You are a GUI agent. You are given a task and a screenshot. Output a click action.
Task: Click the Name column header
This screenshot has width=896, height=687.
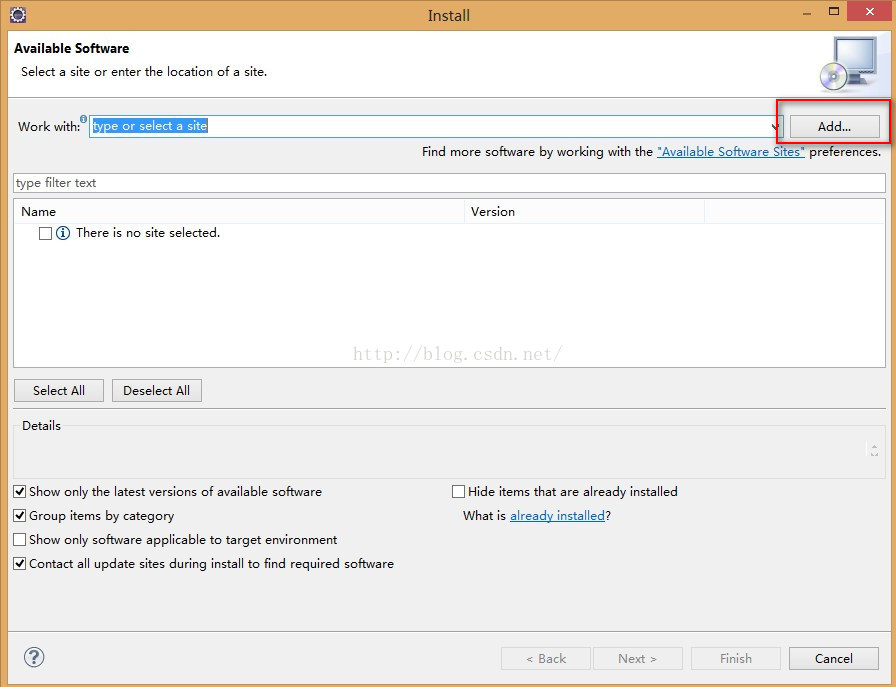(239, 211)
